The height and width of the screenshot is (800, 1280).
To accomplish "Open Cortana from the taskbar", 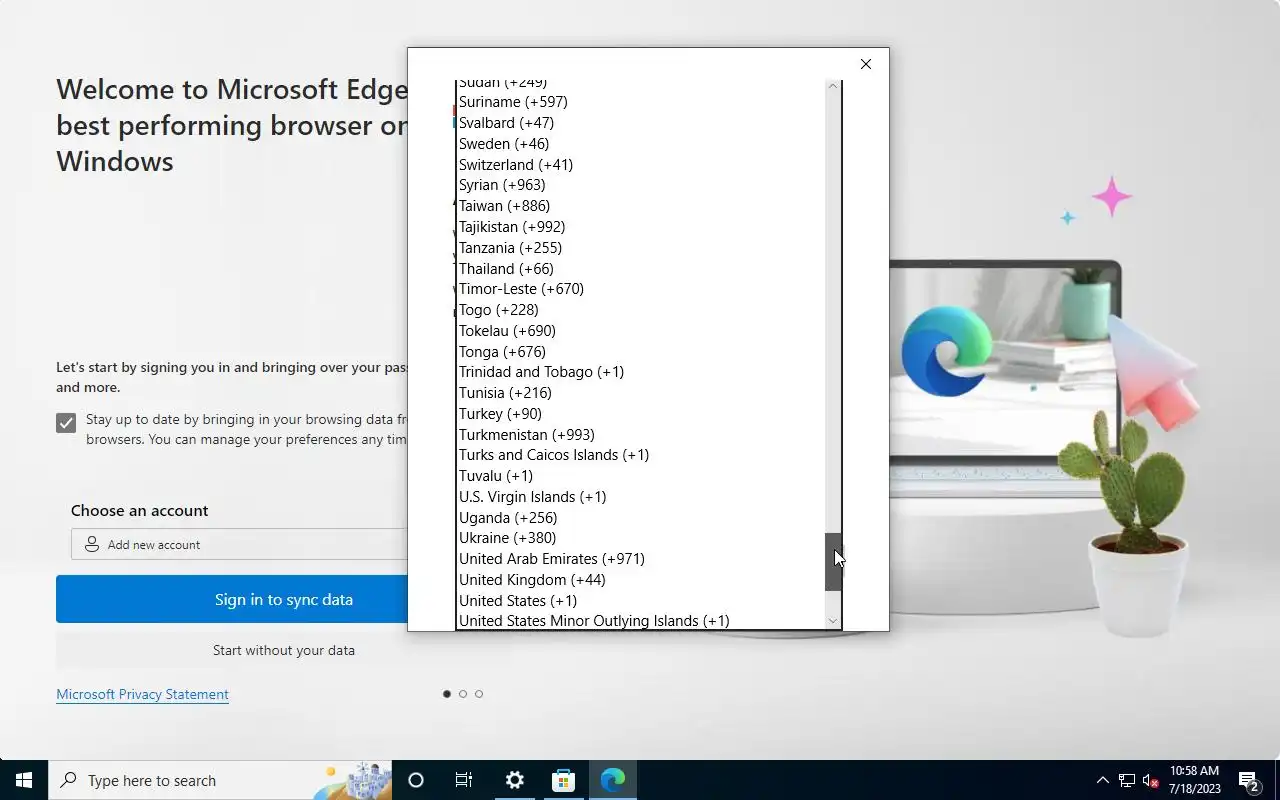I will [416, 780].
